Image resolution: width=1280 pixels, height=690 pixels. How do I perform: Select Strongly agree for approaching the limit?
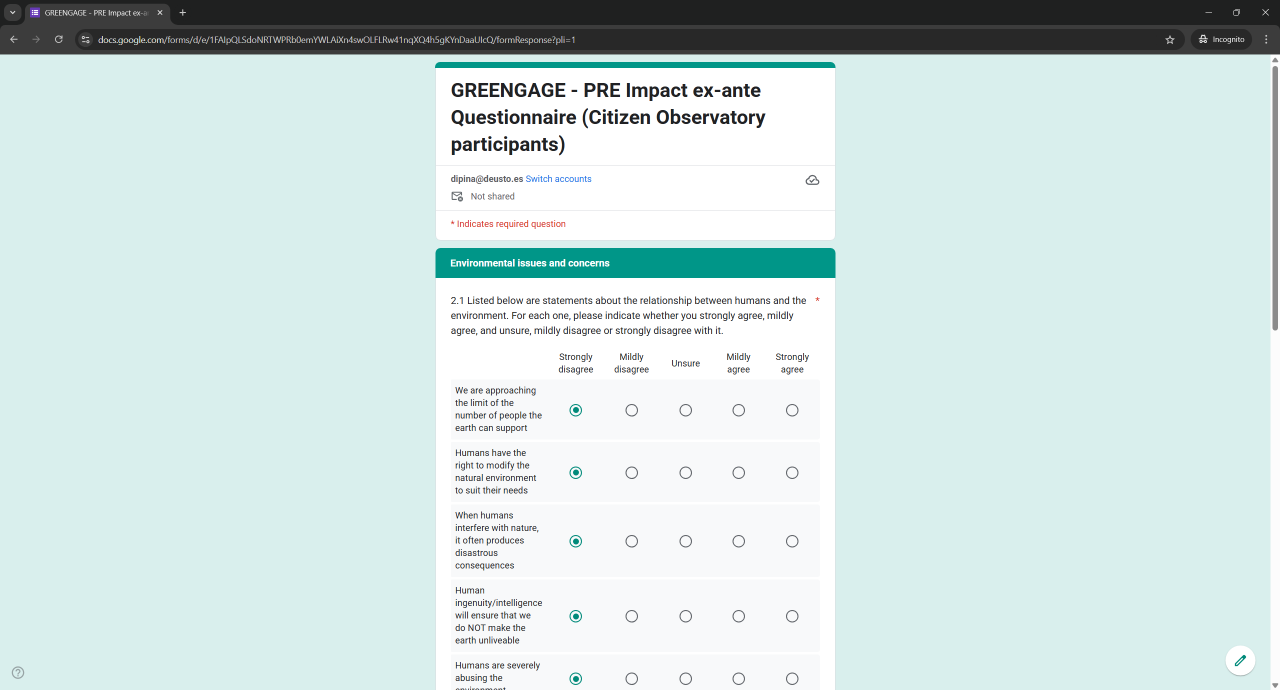tap(792, 410)
